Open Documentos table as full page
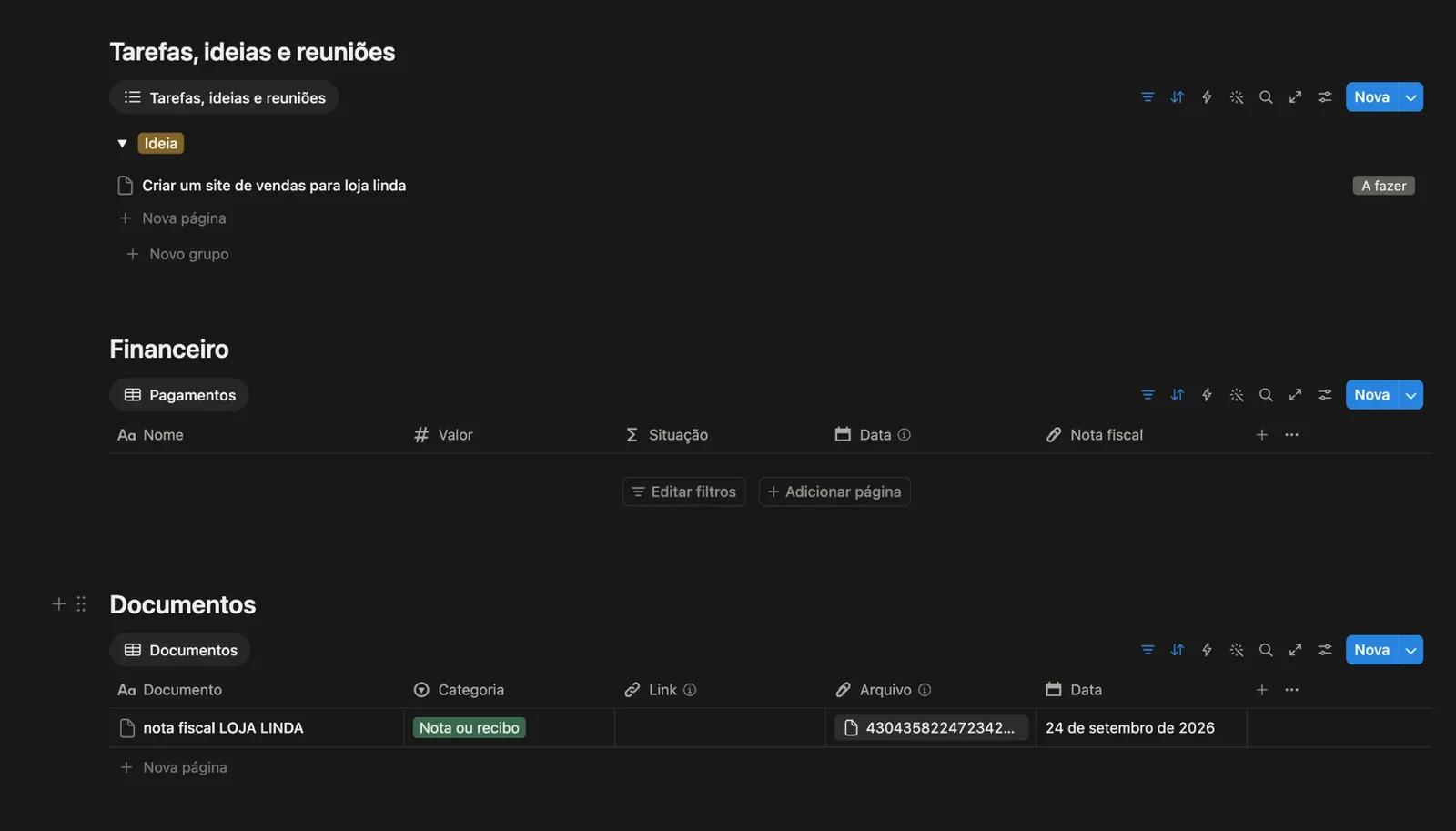 coord(1295,650)
